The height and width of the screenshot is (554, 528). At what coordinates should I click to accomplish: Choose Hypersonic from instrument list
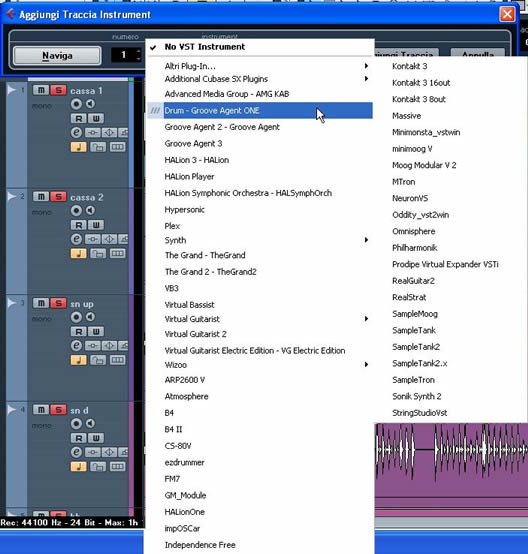[x=260, y=210]
